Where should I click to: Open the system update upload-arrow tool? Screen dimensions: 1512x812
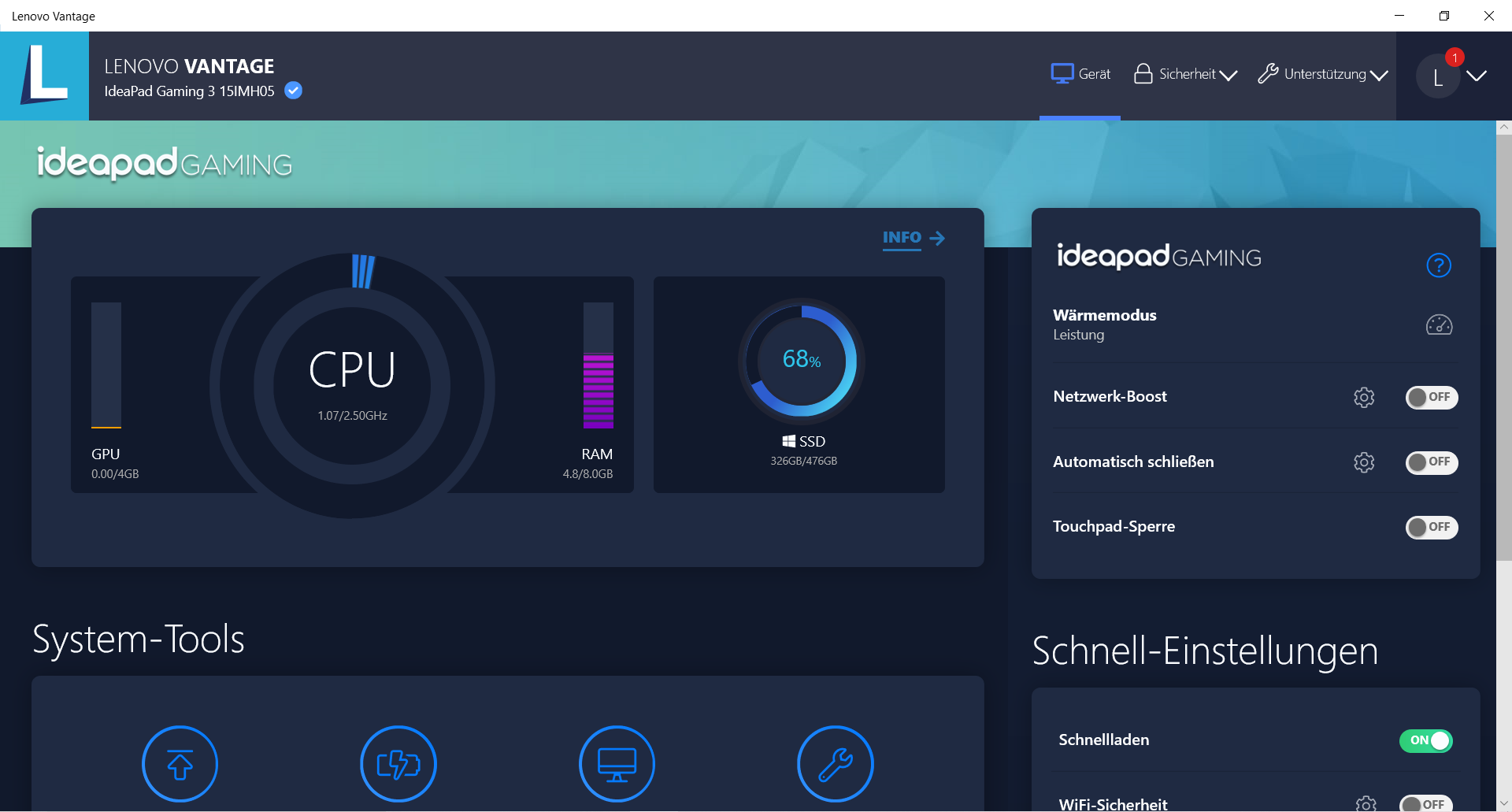[x=180, y=764]
